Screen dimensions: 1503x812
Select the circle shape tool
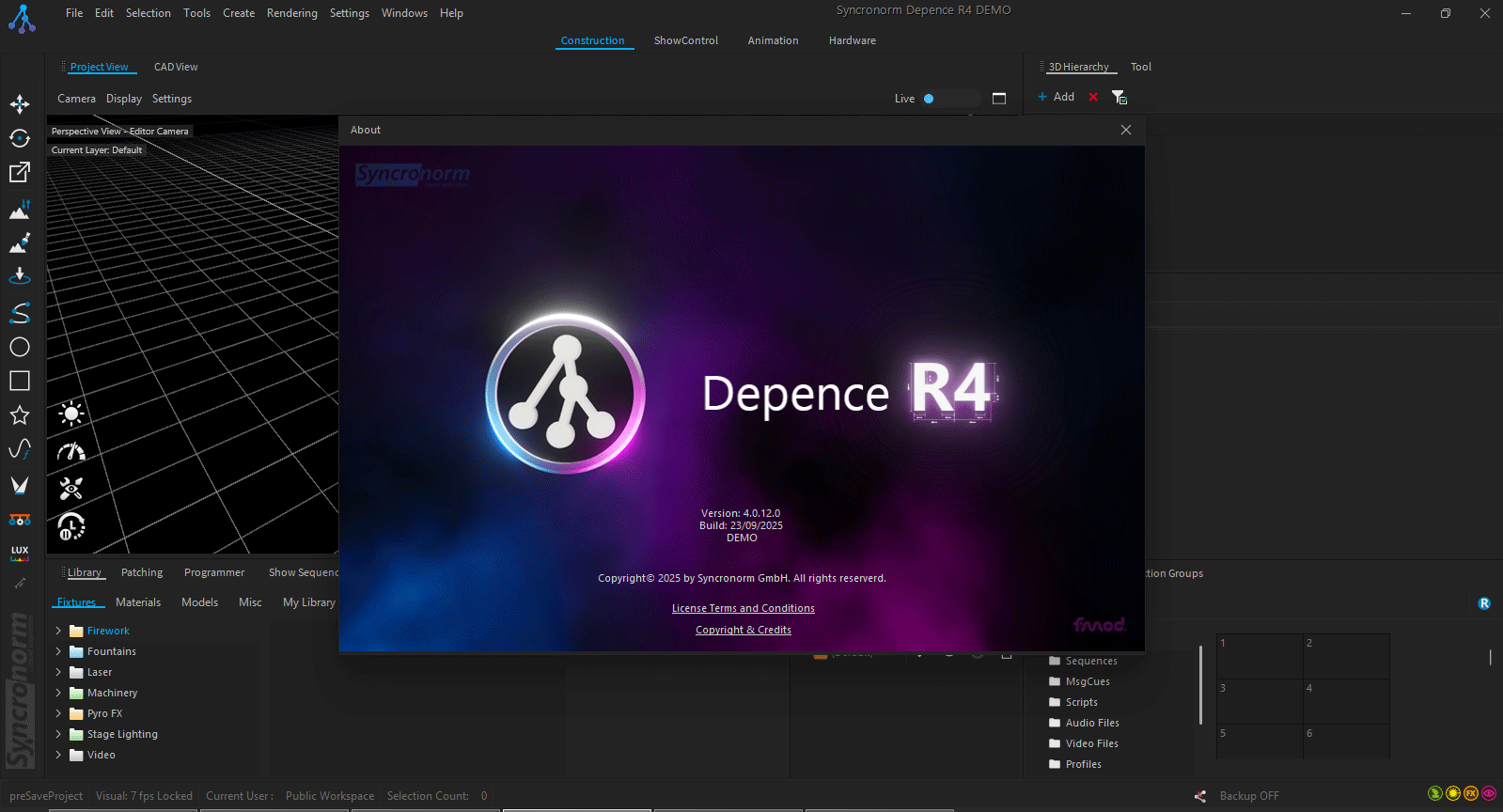point(20,347)
